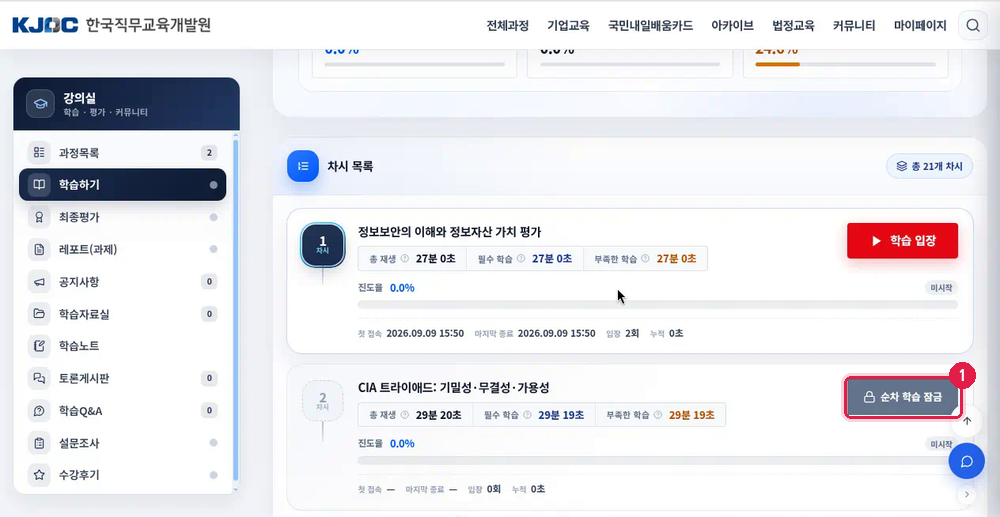Select 설문조사 sidebar item

[x=122, y=443]
